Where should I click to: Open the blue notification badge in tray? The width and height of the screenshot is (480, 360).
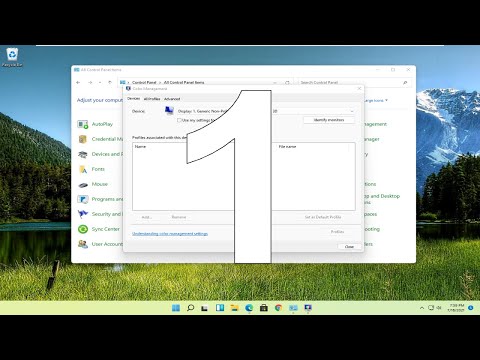pos(471,308)
